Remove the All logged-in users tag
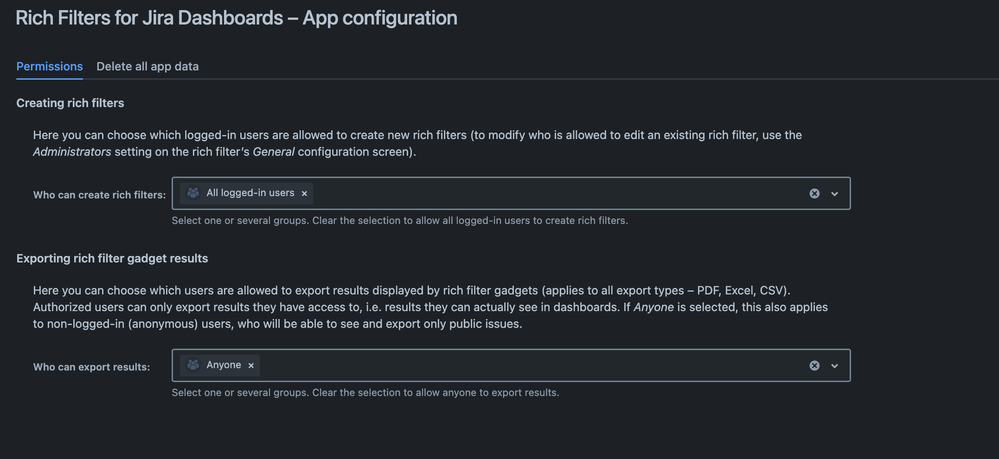999x459 pixels. coord(305,193)
